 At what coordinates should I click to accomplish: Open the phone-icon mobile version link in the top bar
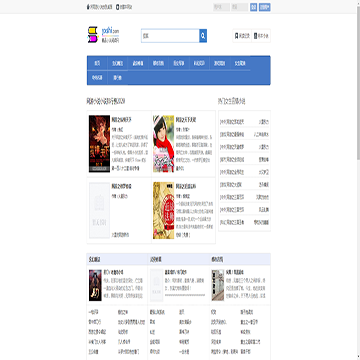(x=124, y=7)
